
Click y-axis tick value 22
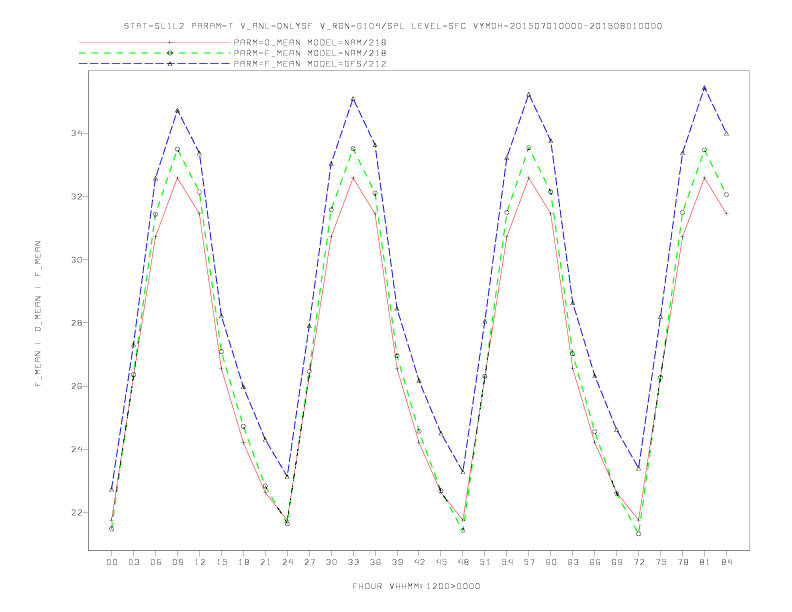click(x=77, y=513)
